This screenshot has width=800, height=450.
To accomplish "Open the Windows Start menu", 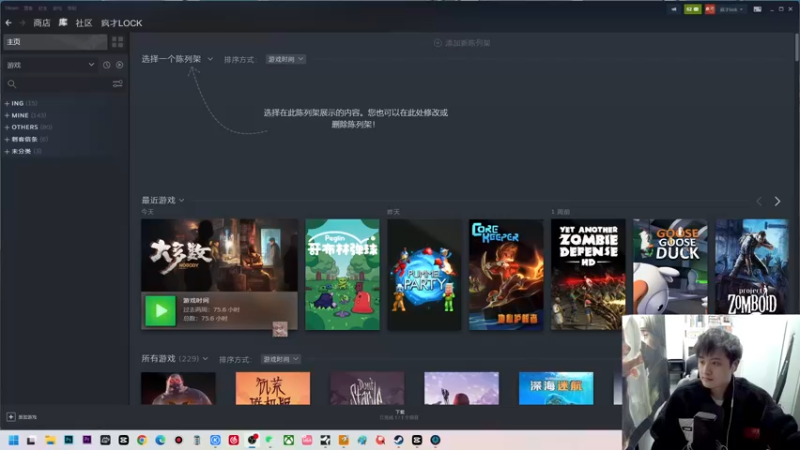I will pos(13,440).
